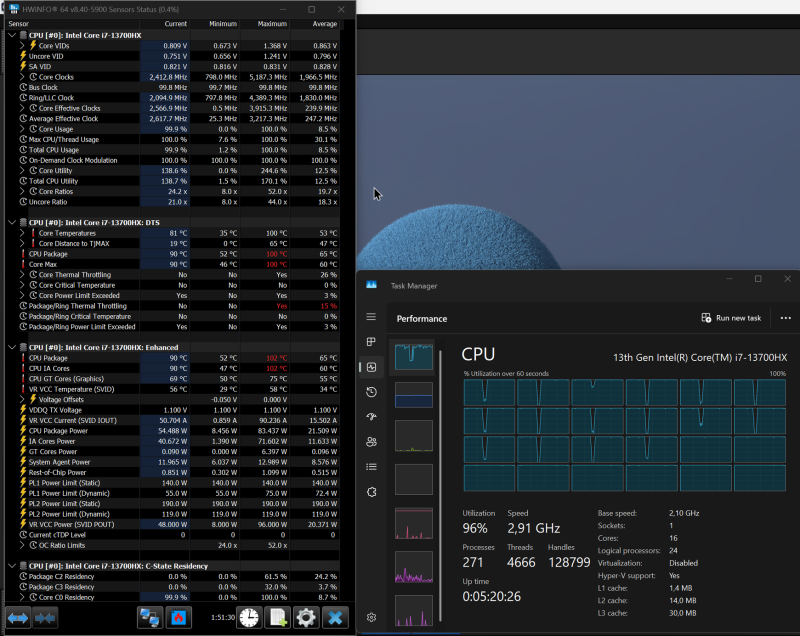Click the clock reset-timer icon in HWiNFO
The image size is (800, 636).
point(249,618)
